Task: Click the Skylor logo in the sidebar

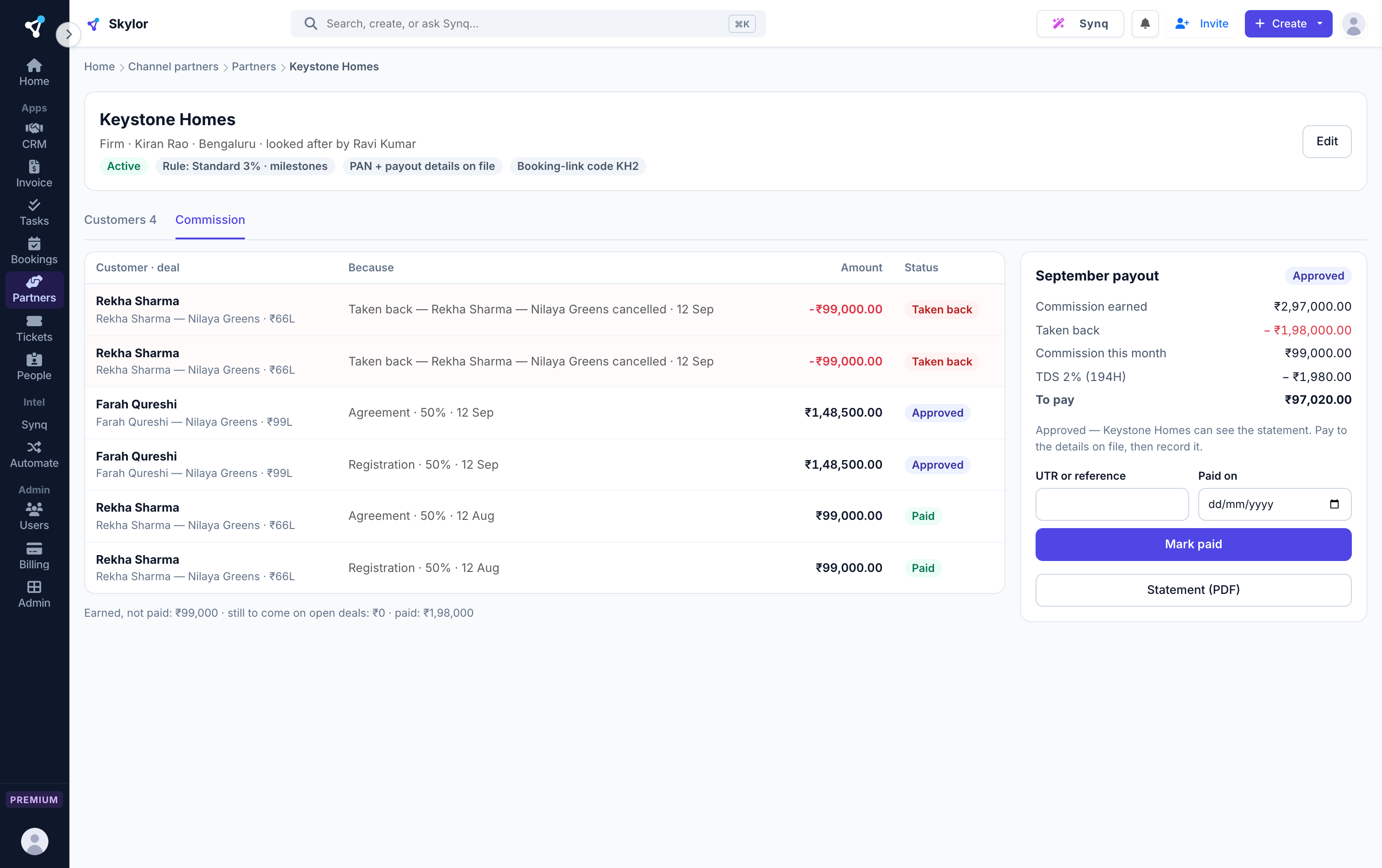Action: (34, 26)
